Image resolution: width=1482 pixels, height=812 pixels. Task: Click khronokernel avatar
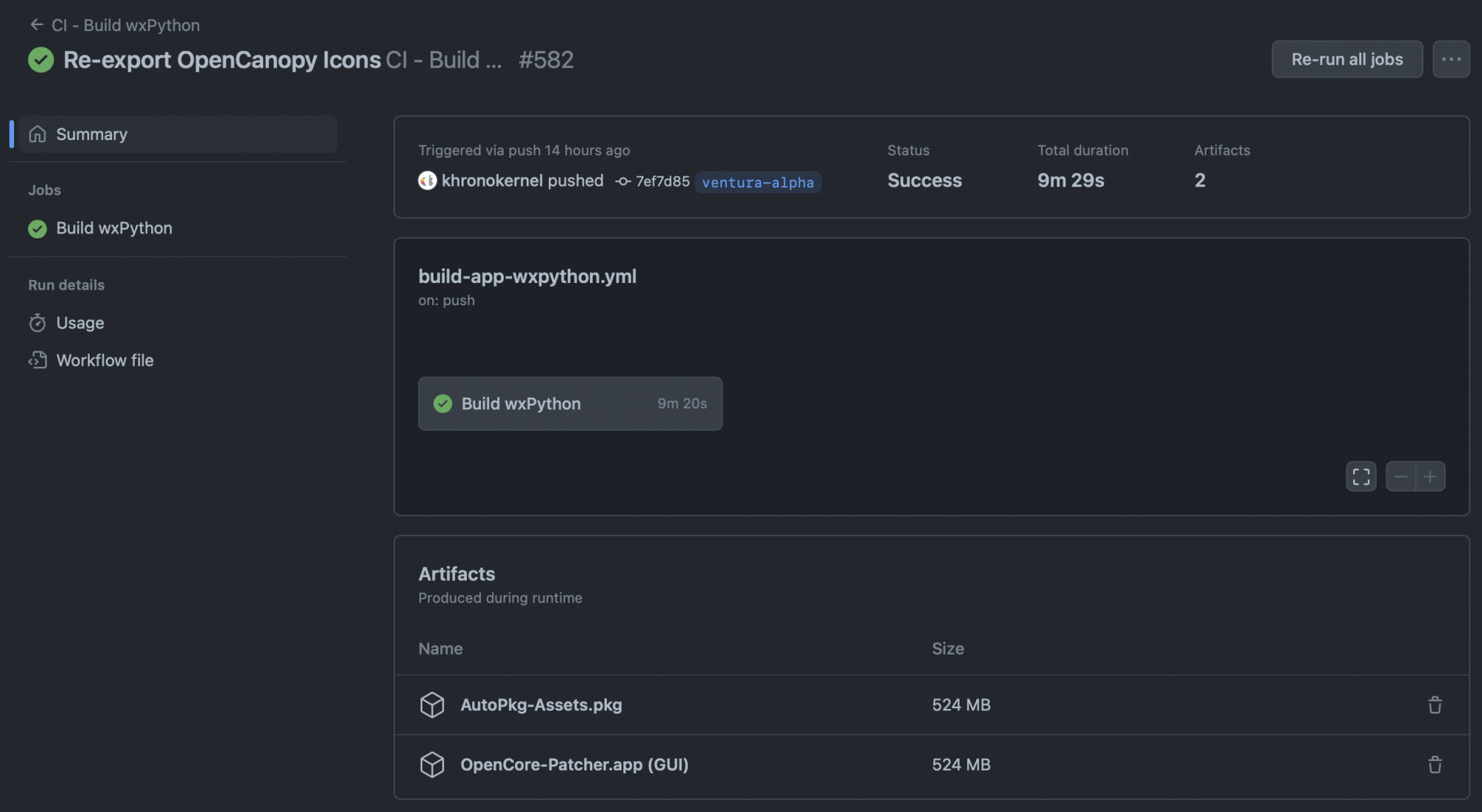click(x=428, y=181)
